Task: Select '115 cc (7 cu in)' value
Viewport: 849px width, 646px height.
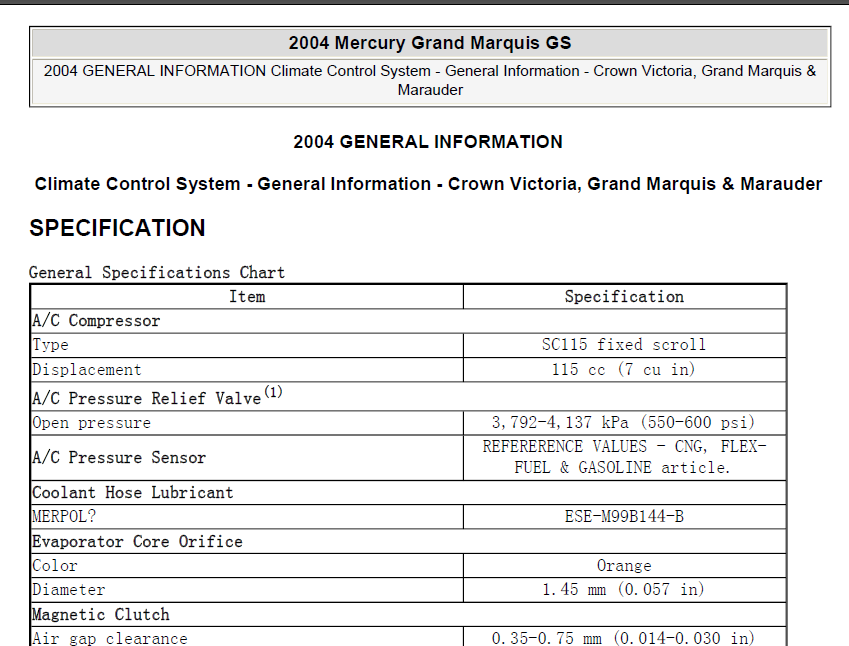Action: click(x=624, y=370)
